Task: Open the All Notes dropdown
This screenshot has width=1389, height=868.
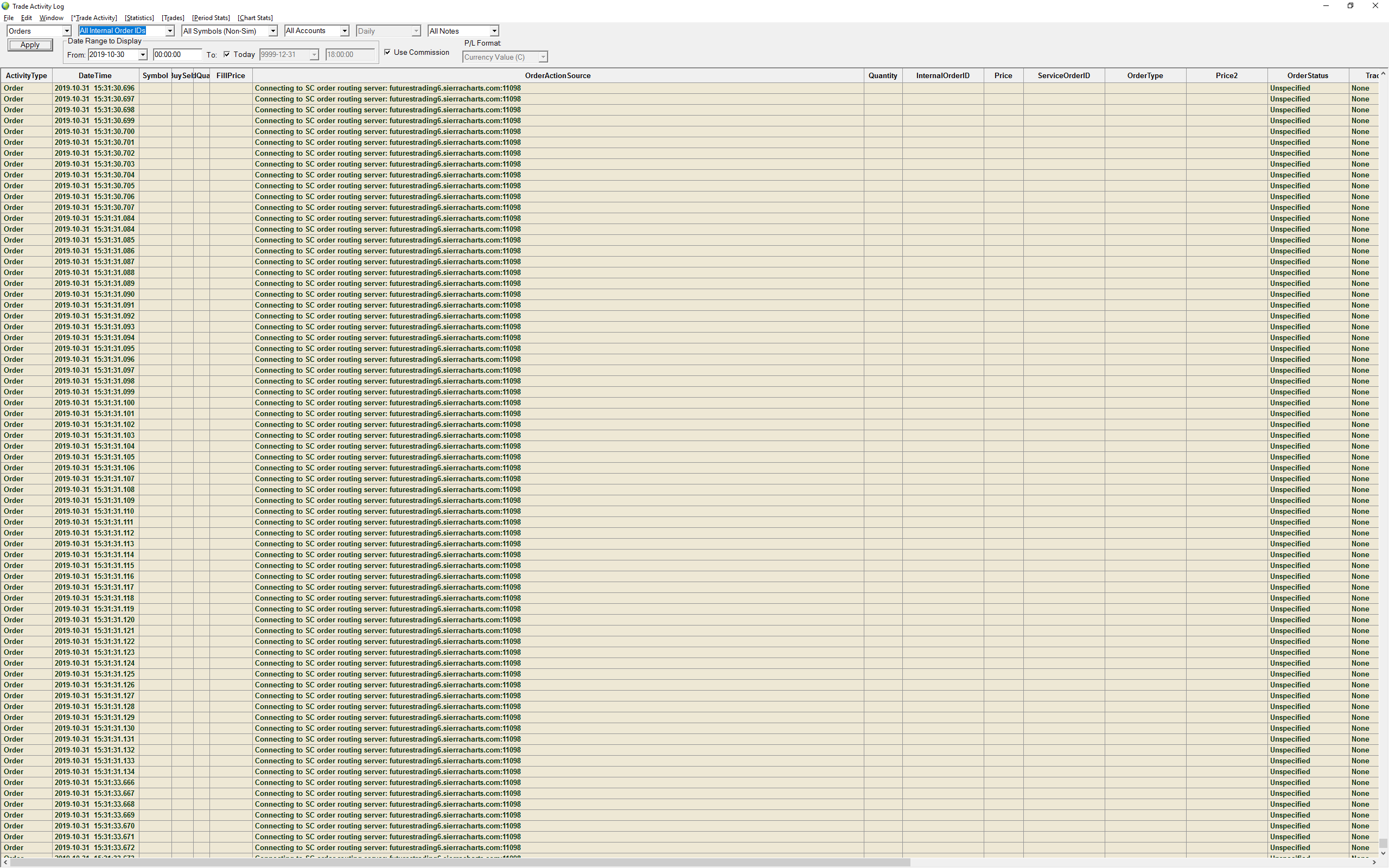Action: click(x=494, y=31)
